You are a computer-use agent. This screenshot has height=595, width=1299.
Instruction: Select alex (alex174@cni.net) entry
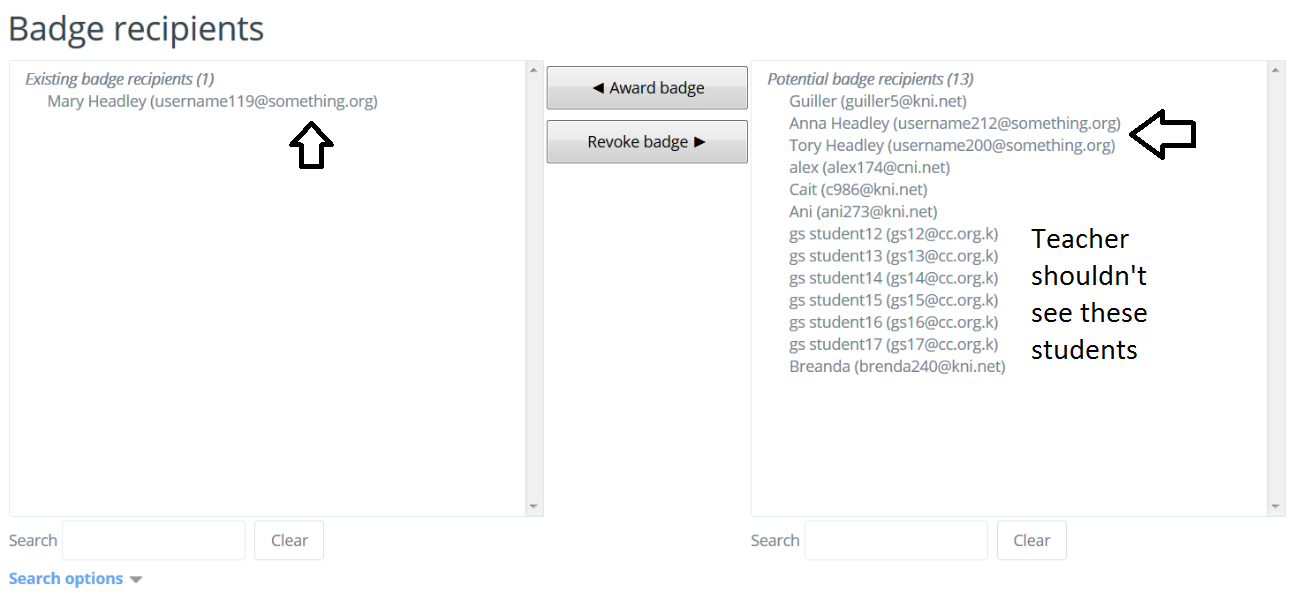pos(869,167)
